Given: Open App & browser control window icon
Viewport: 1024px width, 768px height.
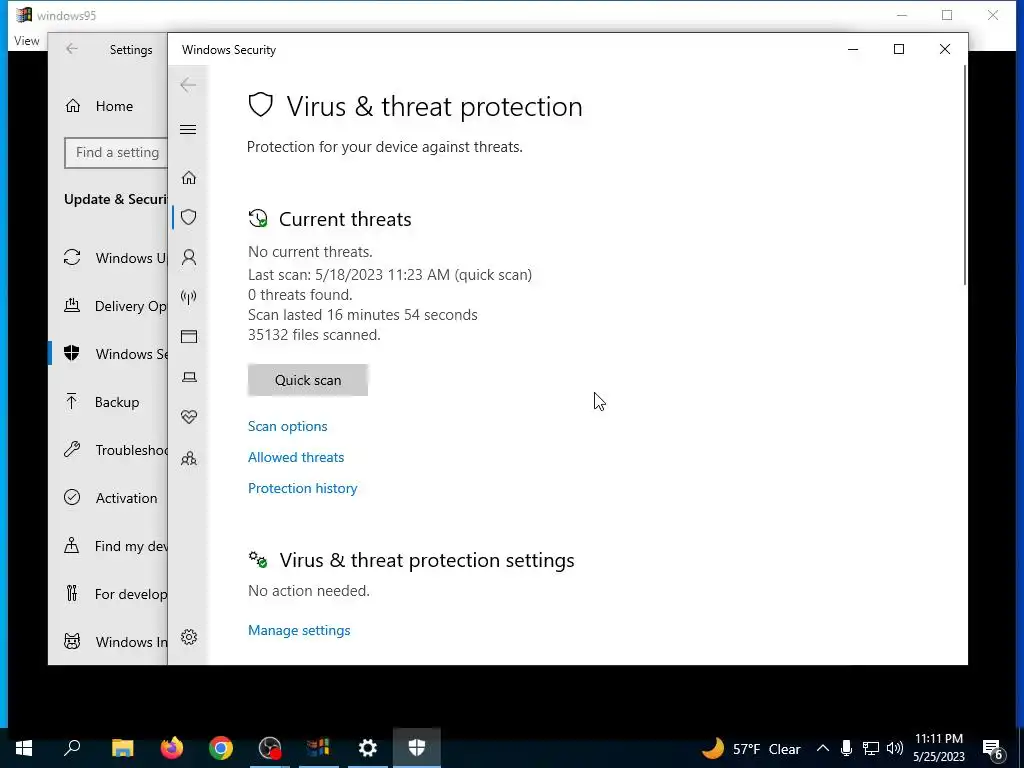Looking at the screenshot, I should (x=189, y=336).
